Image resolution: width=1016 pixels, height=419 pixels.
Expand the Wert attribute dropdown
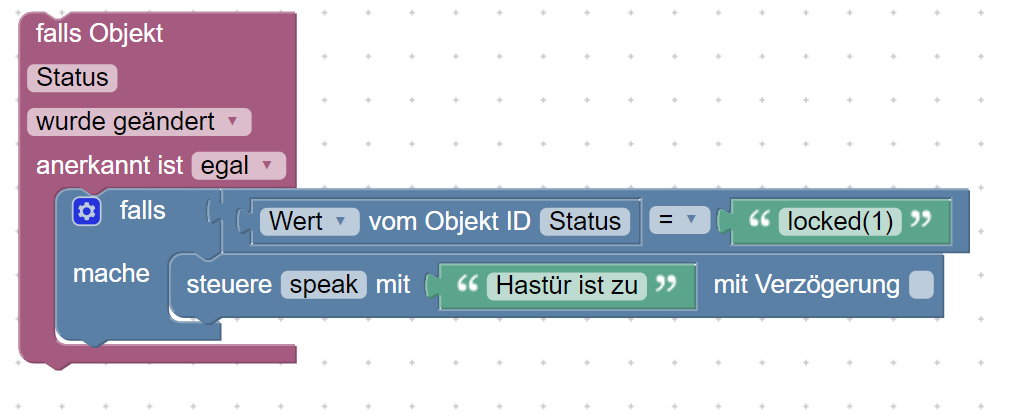click(309, 221)
